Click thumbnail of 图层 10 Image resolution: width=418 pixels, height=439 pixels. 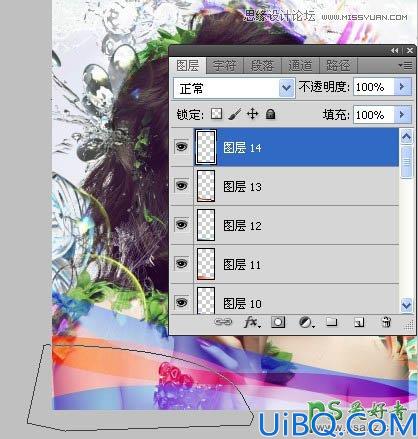coord(206,301)
